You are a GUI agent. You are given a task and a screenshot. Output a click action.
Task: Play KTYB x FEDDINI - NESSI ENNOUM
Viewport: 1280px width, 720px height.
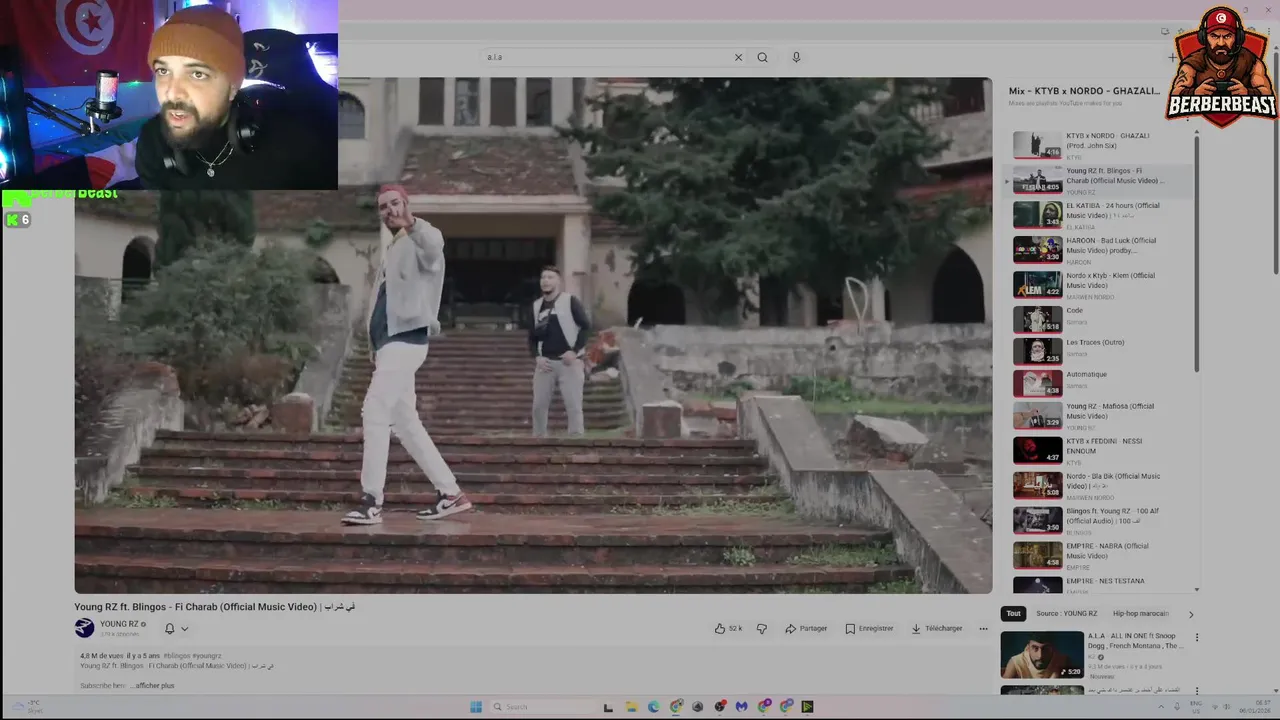pyautogui.click(x=1100, y=450)
